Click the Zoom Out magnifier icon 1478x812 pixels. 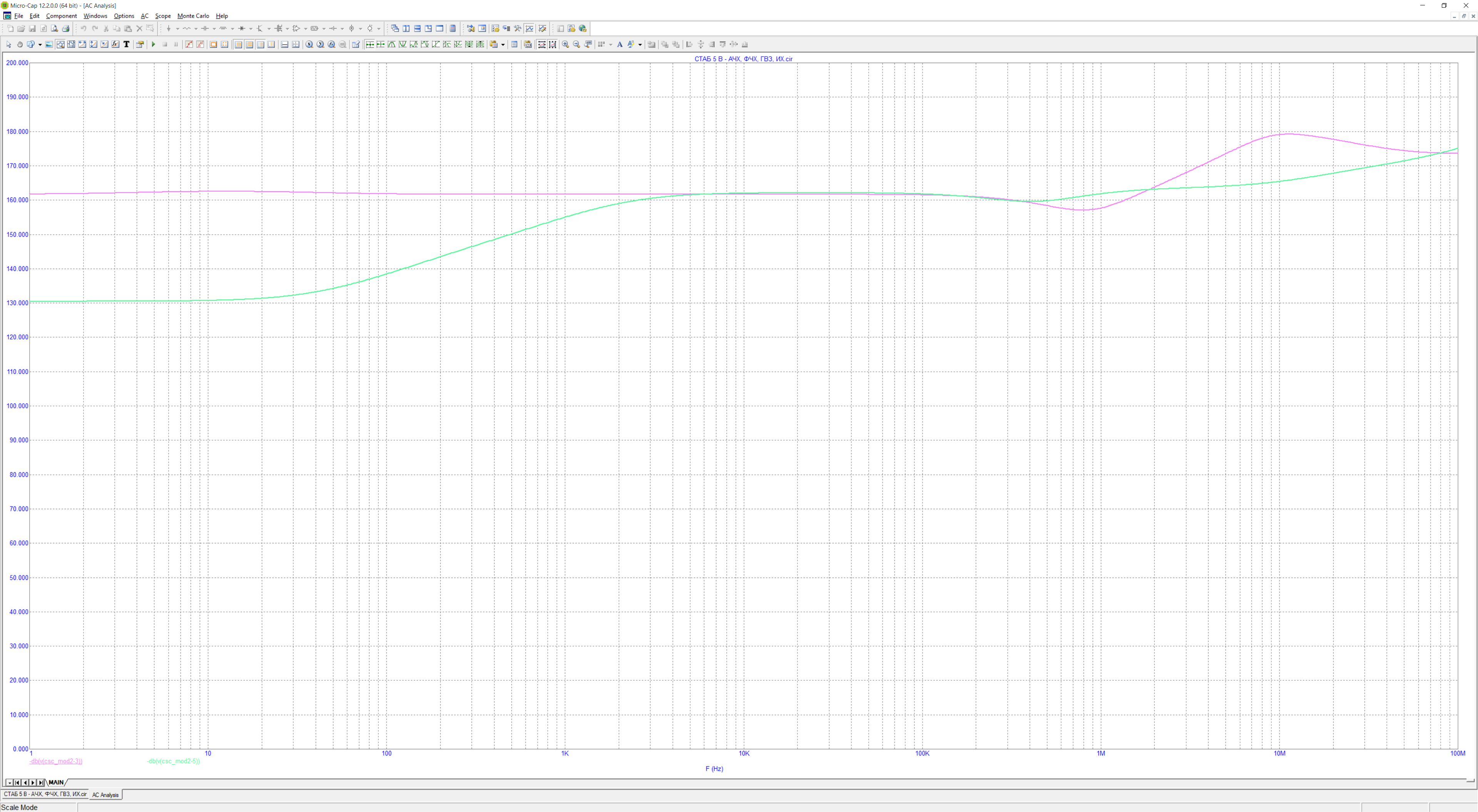pyautogui.click(x=577, y=44)
